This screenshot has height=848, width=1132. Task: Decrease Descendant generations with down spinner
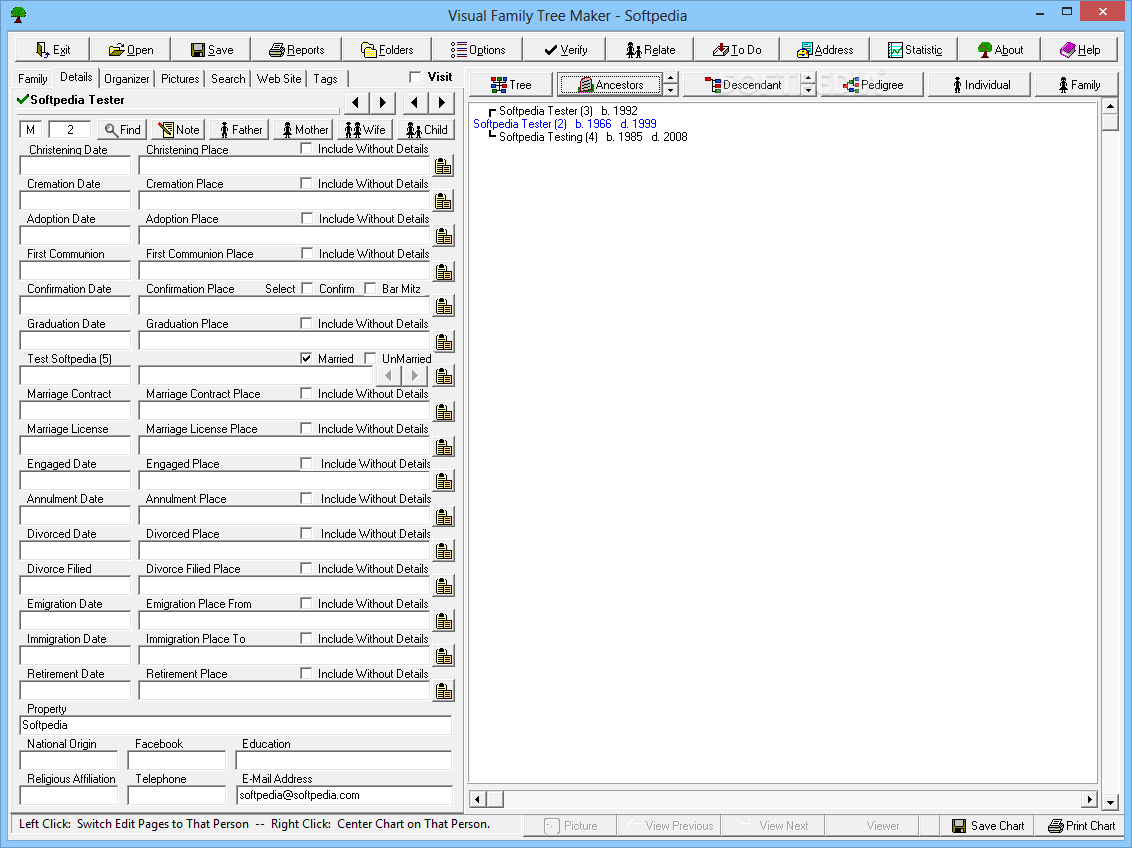click(809, 91)
